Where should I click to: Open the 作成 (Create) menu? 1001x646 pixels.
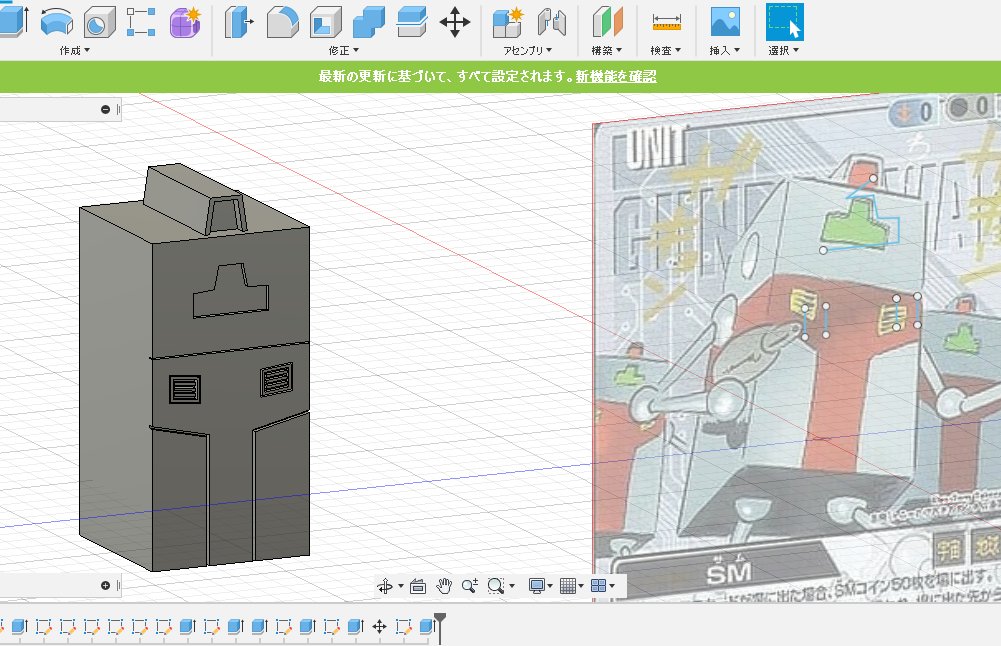[x=75, y=50]
